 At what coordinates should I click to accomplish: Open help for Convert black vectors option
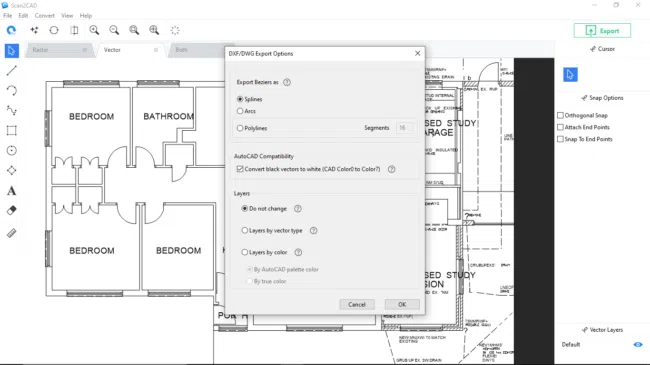(391, 169)
